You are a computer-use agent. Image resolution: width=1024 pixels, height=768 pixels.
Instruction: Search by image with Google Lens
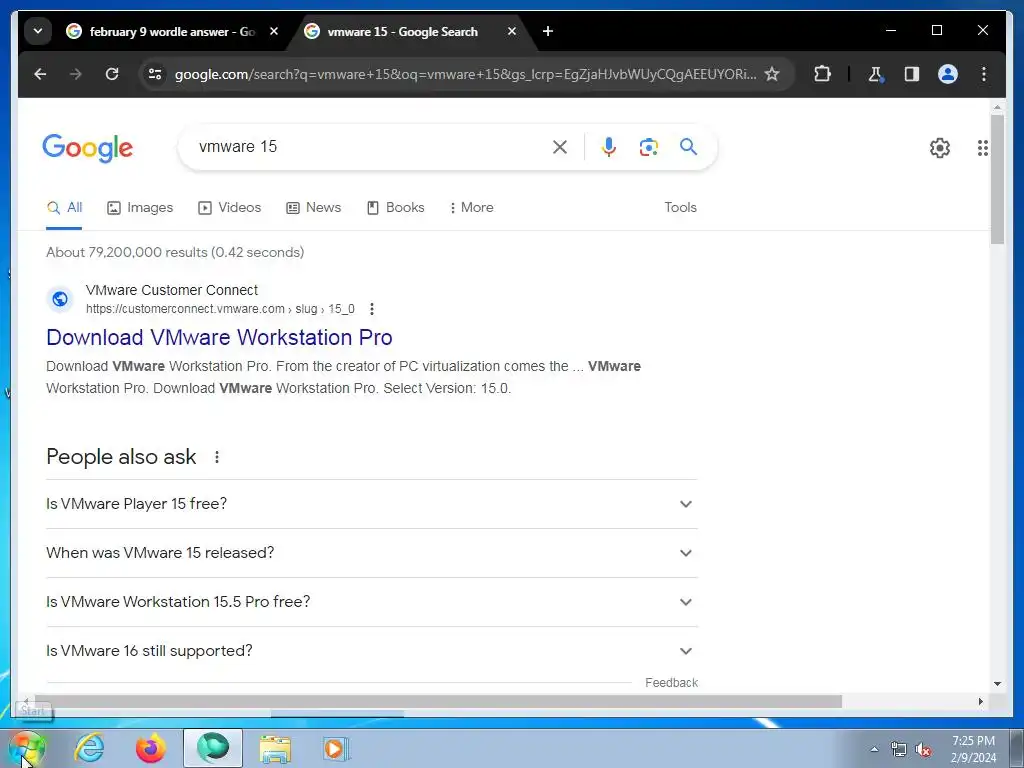pyautogui.click(x=648, y=147)
